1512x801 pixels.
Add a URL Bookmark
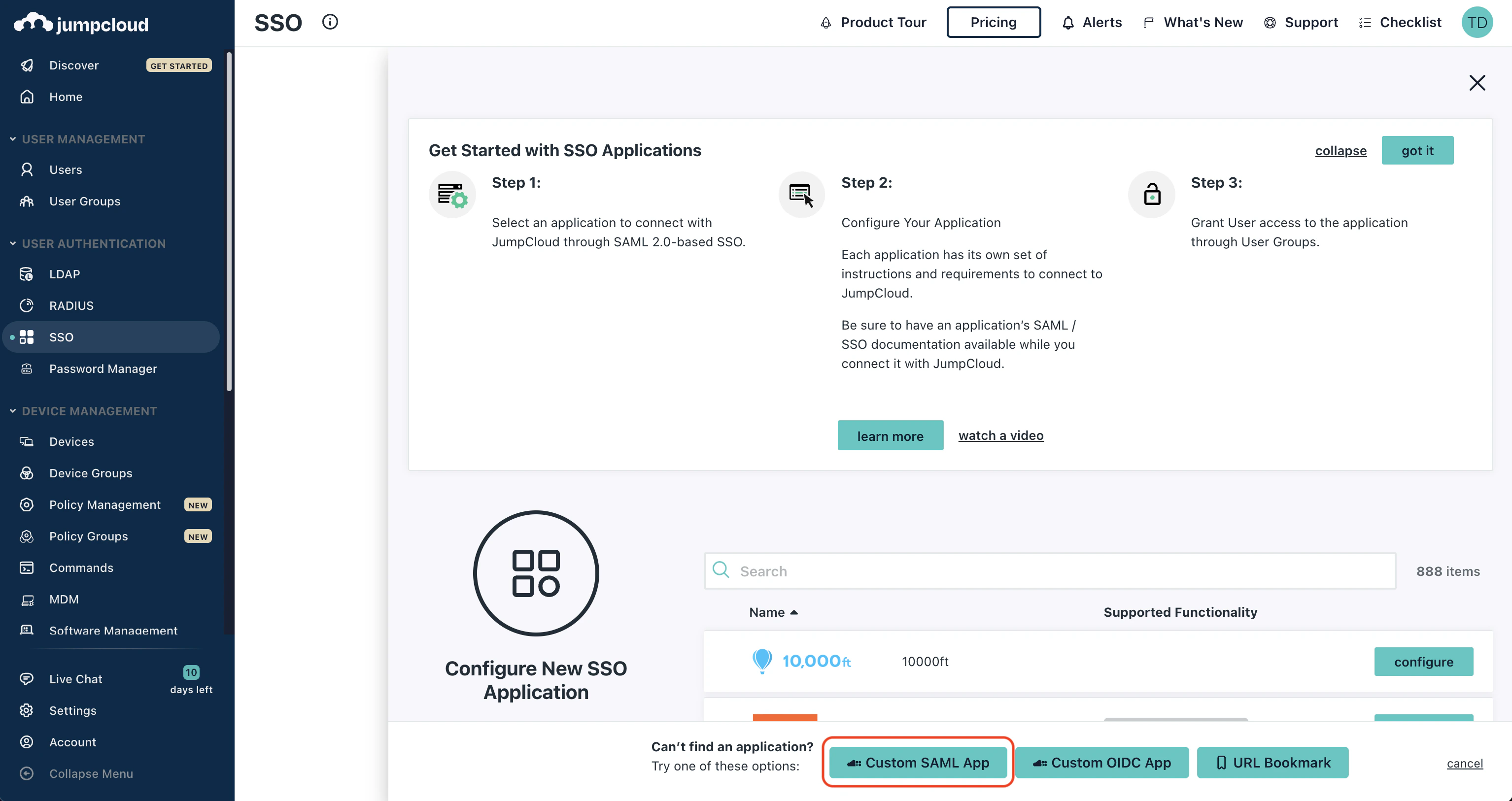click(1272, 762)
